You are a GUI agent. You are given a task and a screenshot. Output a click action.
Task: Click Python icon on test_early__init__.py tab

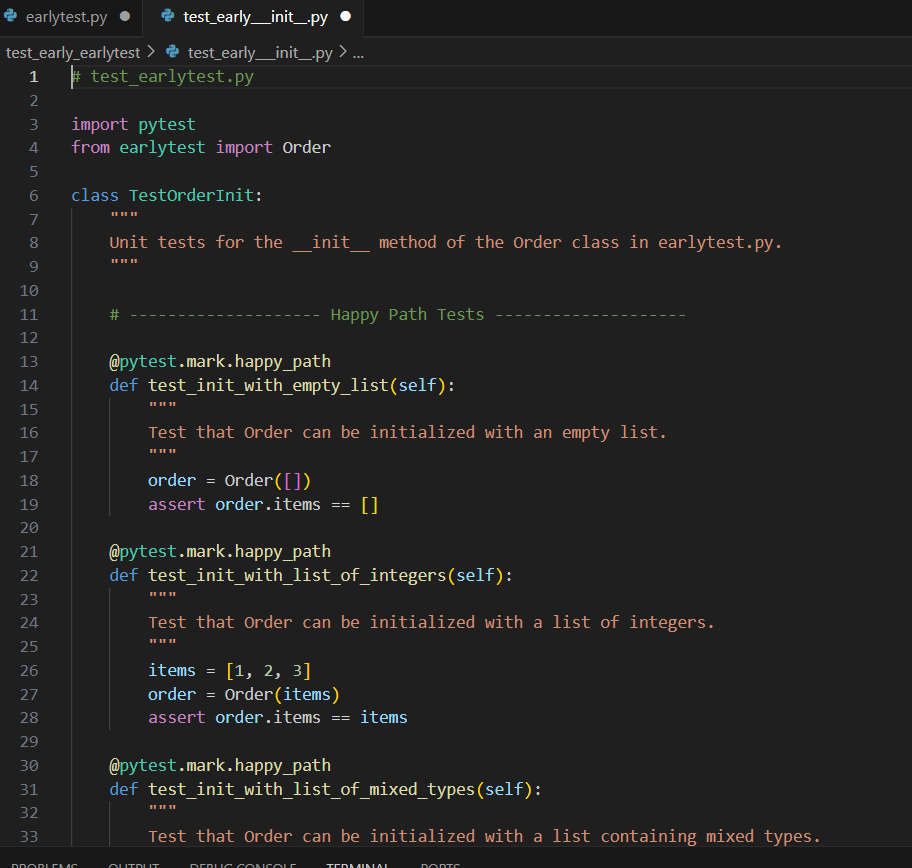[x=168, y=16]
